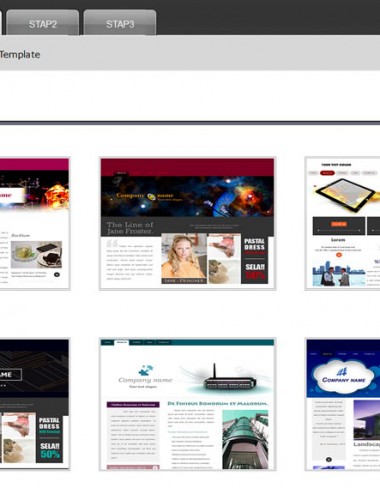The height and width of the screenshot is (488, 380).
Task: Click the yellow planet Company name logo
Action: (x=151, y=197)
